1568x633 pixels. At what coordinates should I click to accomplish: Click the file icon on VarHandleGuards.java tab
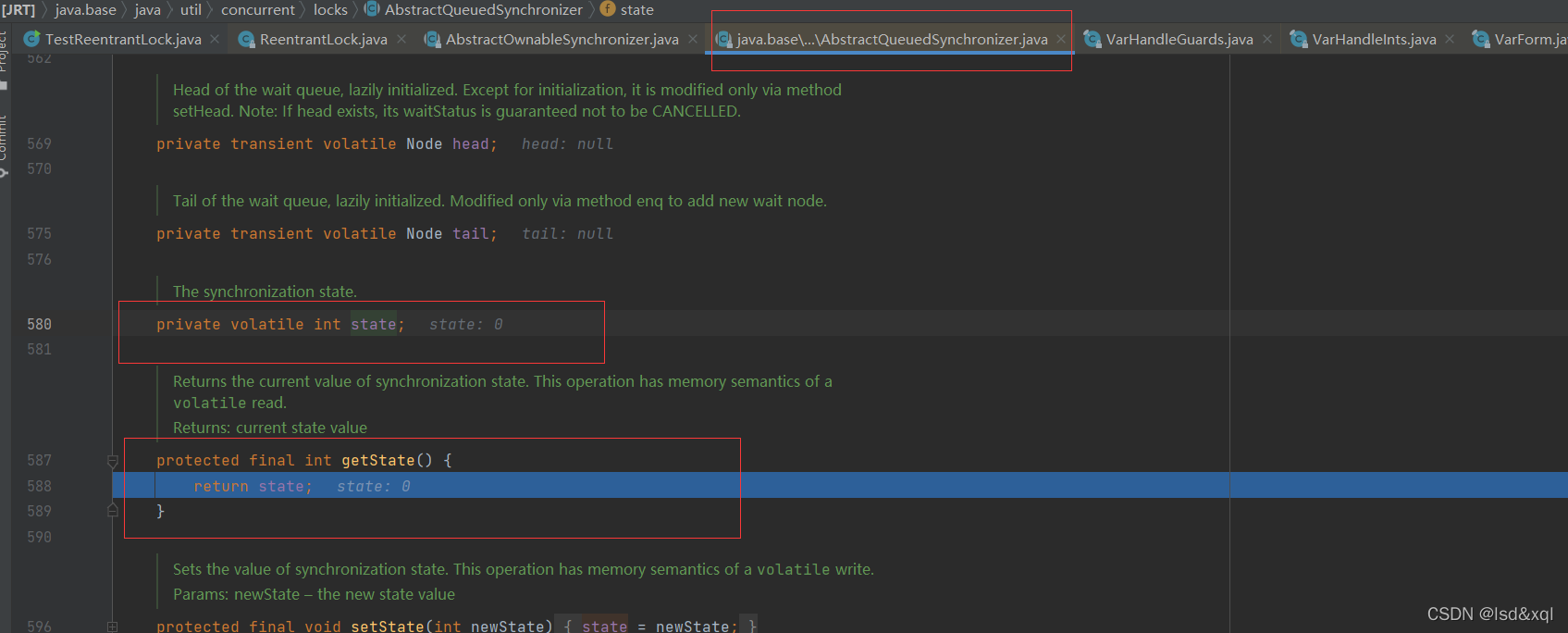[1093, 39]
